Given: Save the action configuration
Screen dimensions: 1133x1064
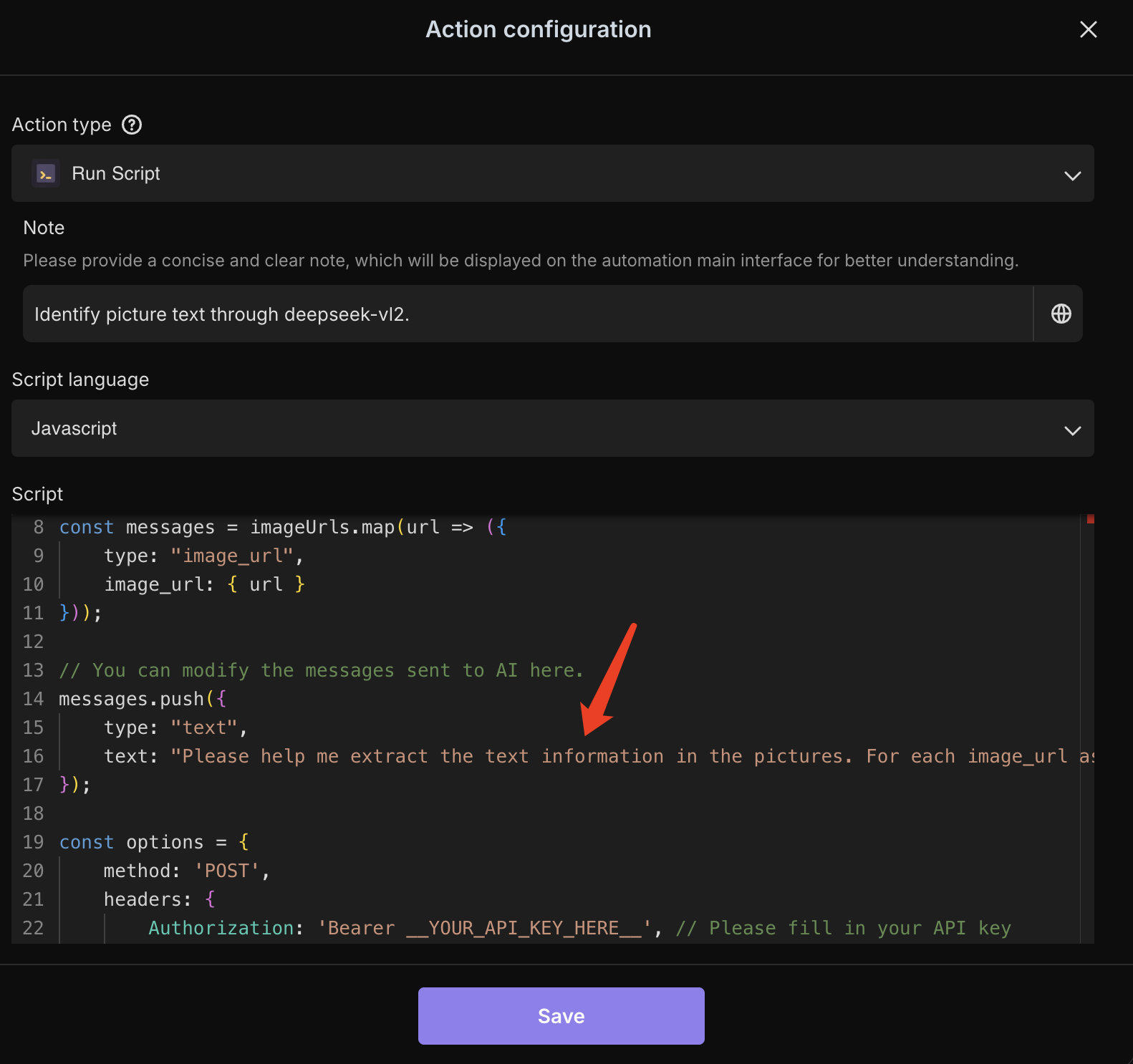Looking at the screenshot, I should click(x=561, y=1016).
